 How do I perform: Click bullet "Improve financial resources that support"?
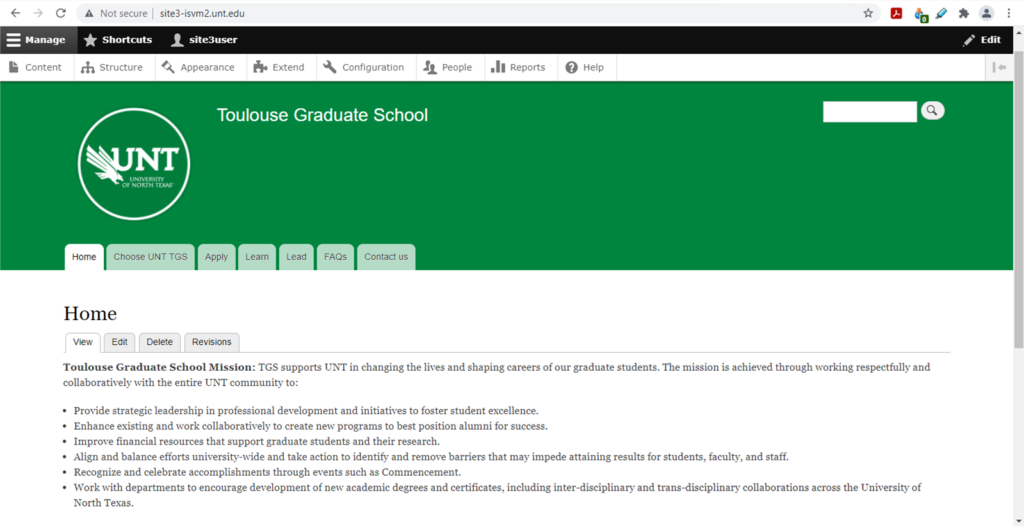click(257, 441)
